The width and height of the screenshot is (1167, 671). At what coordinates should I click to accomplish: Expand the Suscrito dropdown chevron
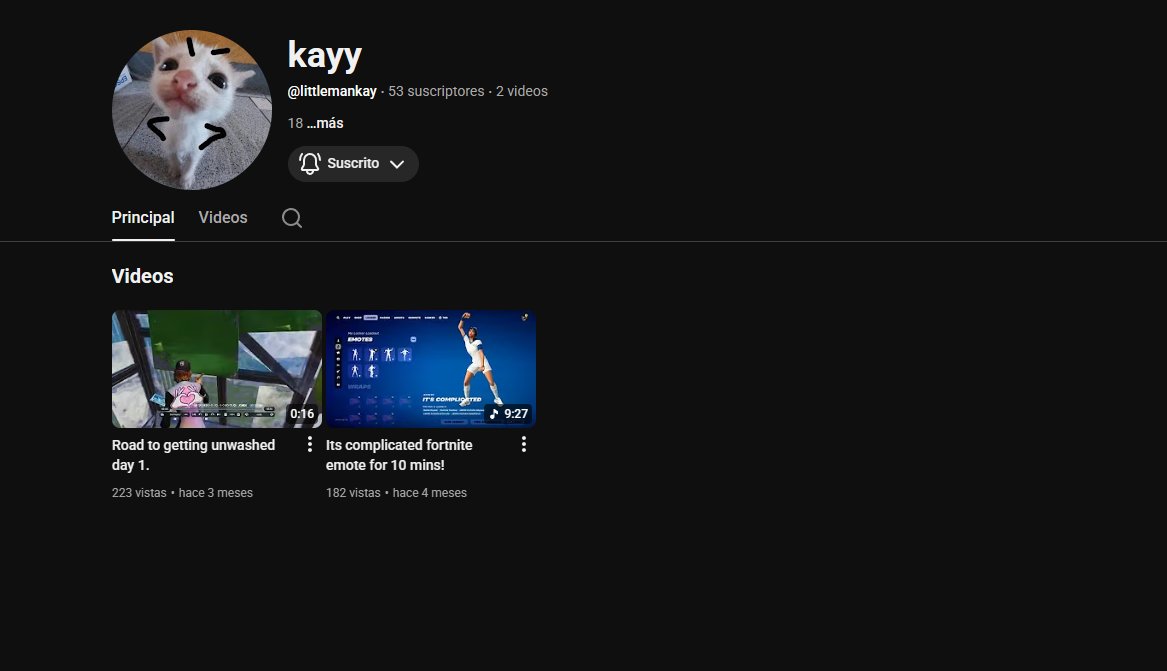coord(397,164)
